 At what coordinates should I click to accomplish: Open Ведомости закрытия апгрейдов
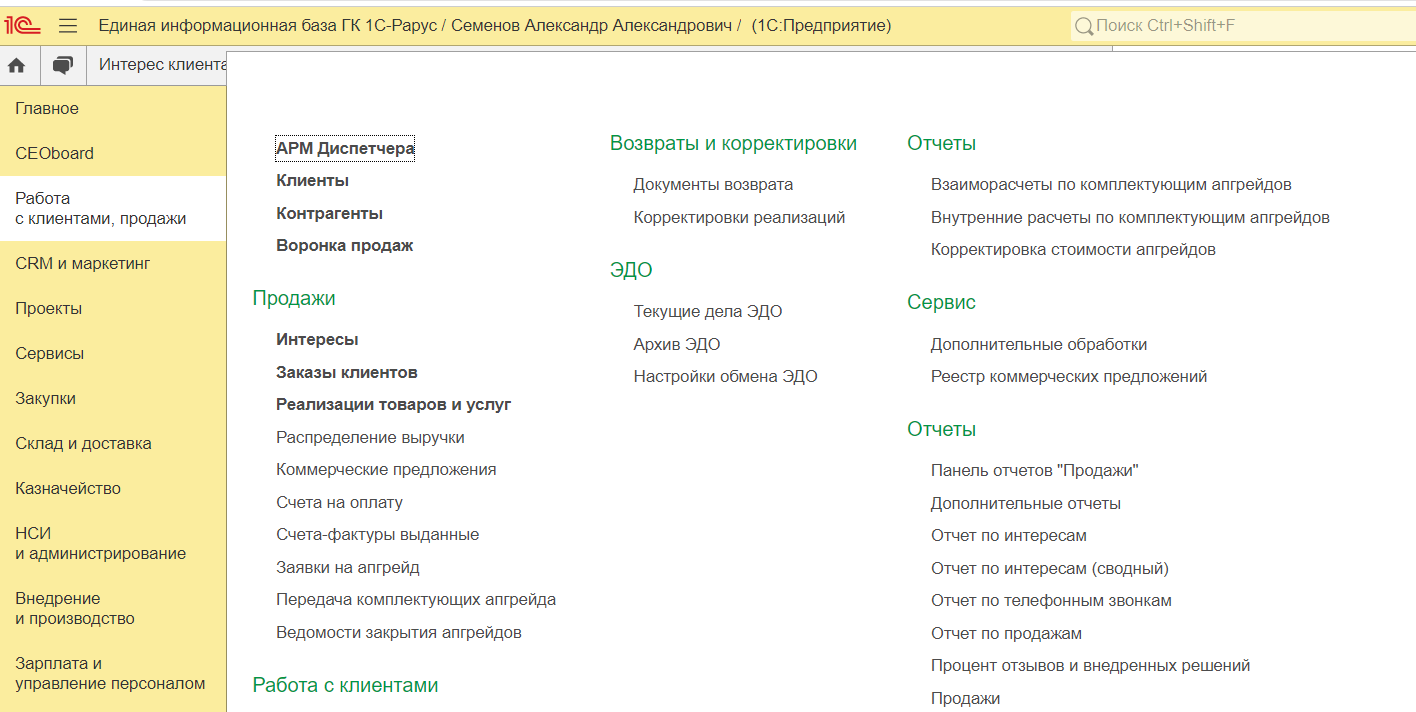coord(399,632)
